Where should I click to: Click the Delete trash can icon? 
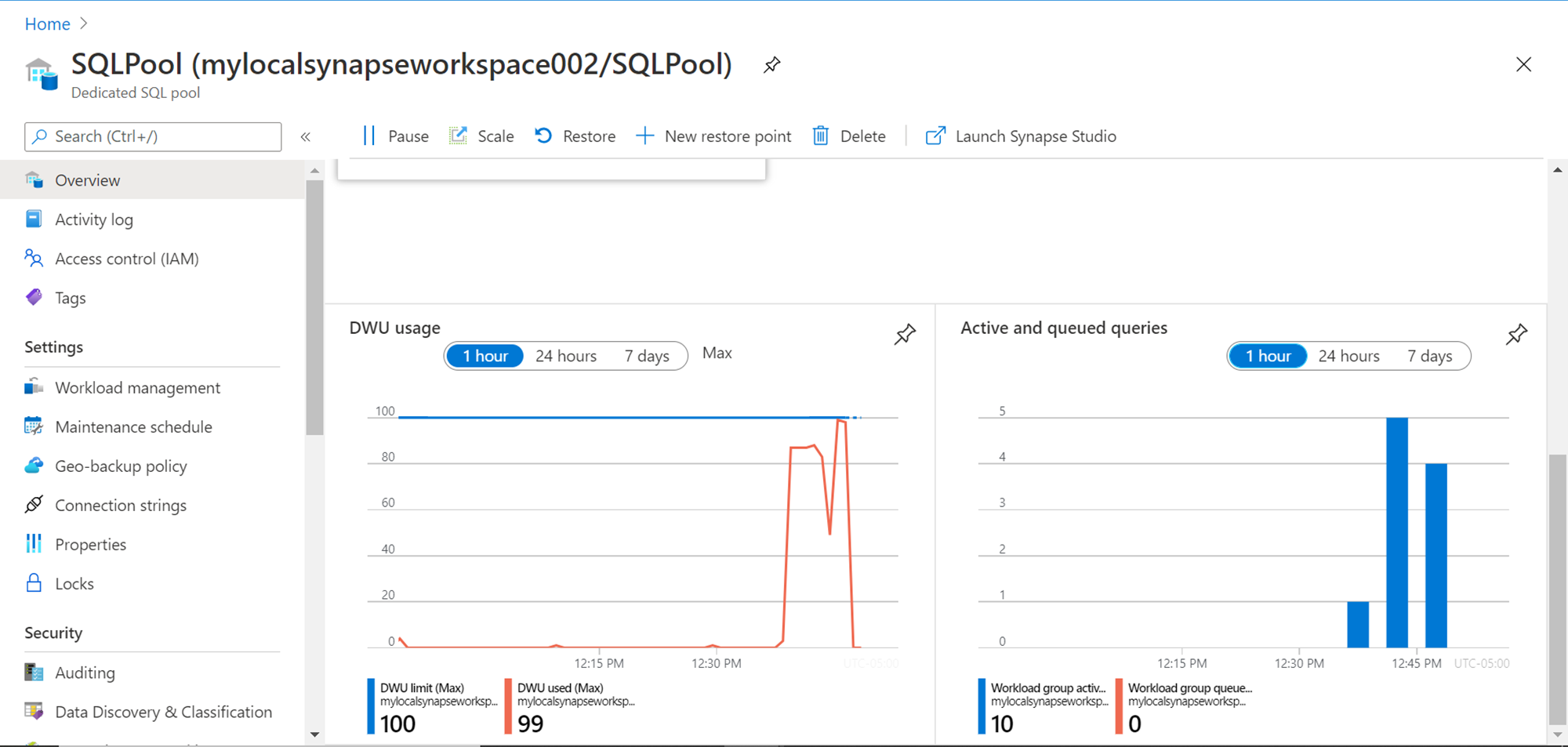820,136
